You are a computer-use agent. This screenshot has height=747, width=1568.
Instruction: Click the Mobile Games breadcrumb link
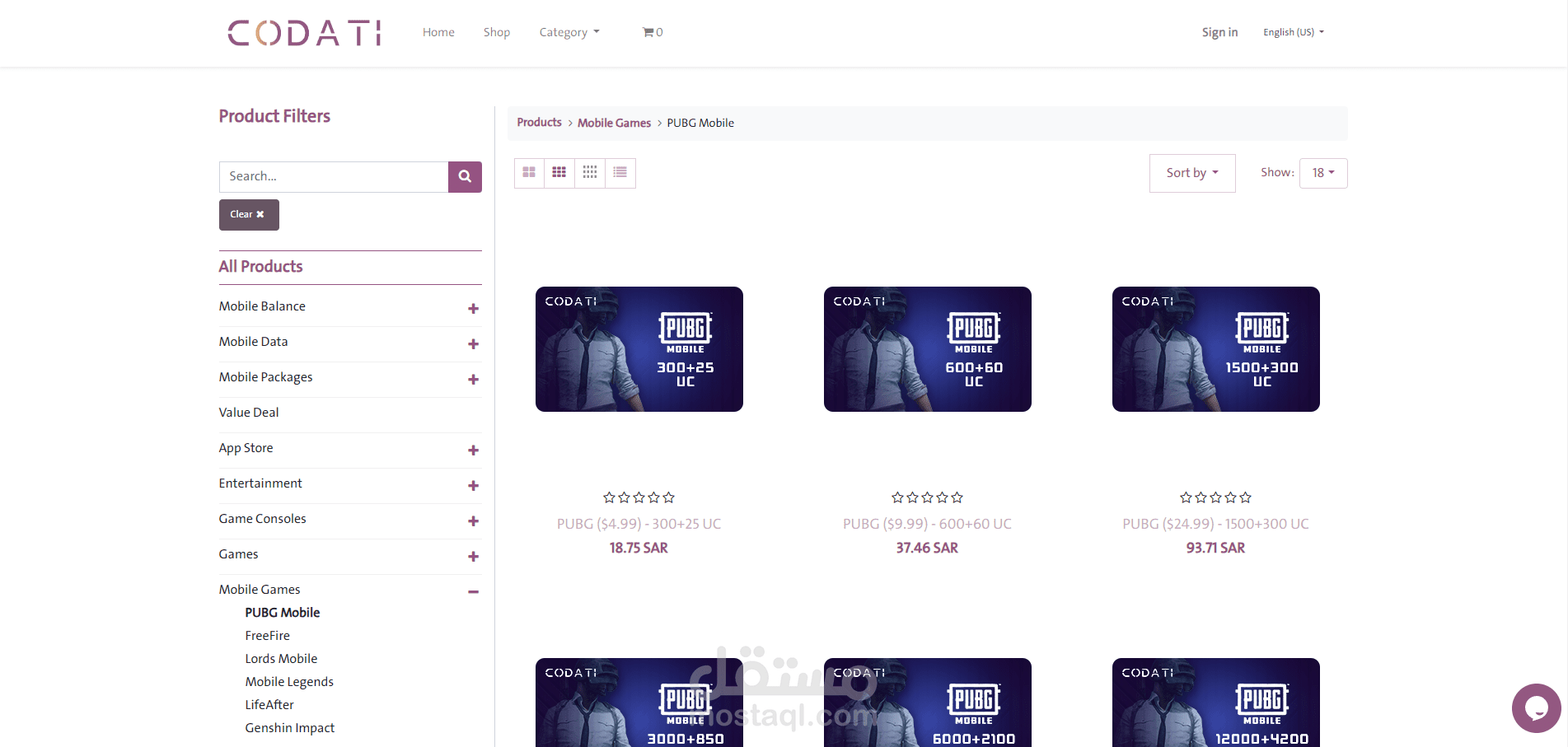[x=614, y=123]
